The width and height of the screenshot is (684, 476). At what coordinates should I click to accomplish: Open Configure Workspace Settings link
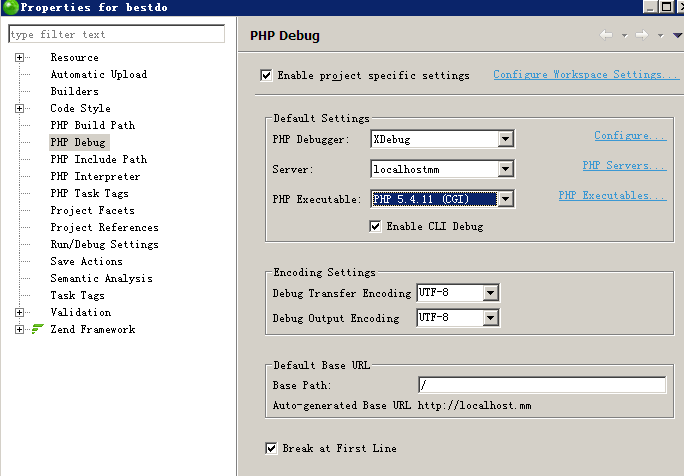pos(586,75)
